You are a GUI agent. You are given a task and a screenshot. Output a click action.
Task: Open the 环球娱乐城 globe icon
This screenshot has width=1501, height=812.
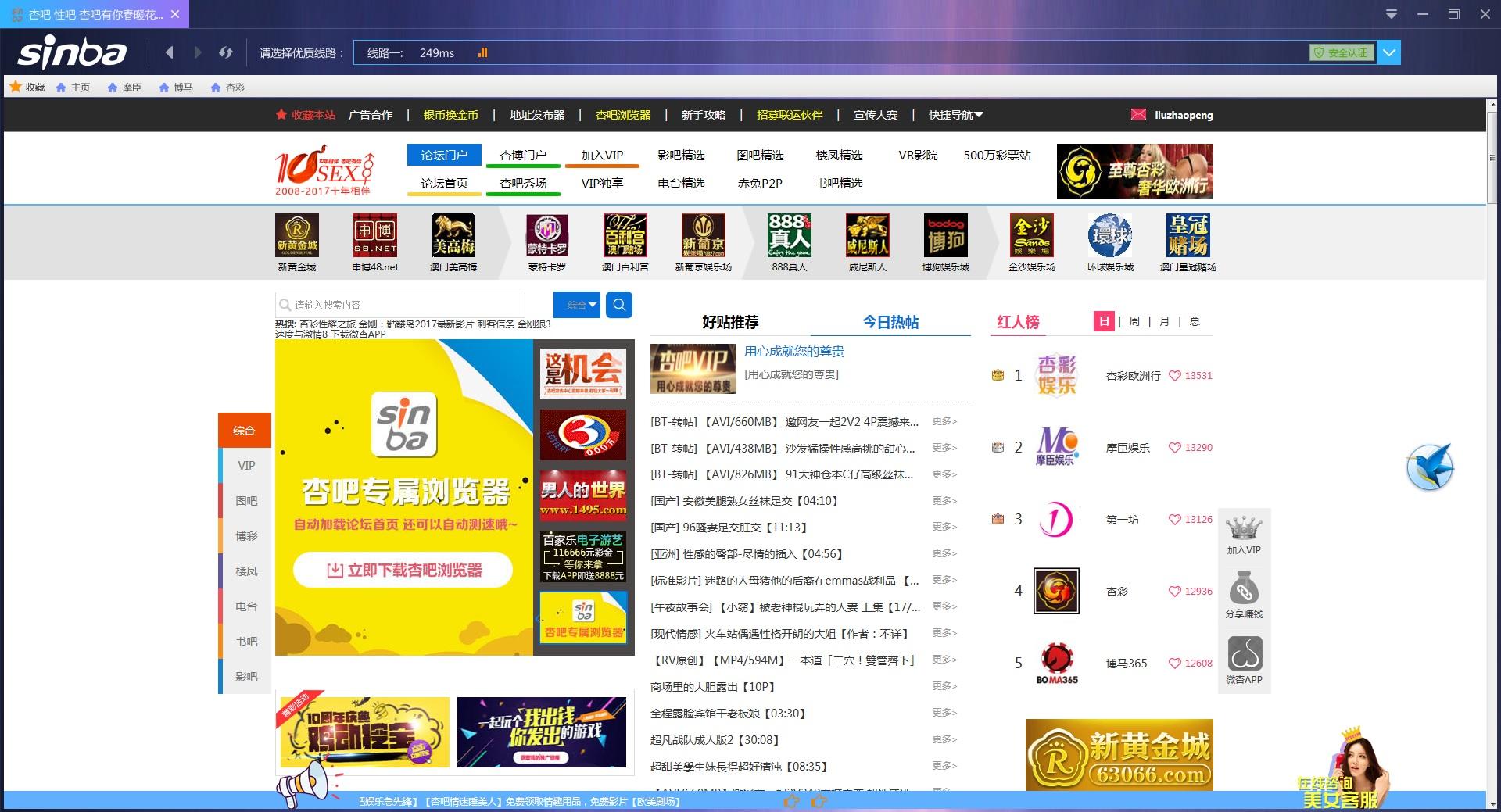(x=1110, y=235)
